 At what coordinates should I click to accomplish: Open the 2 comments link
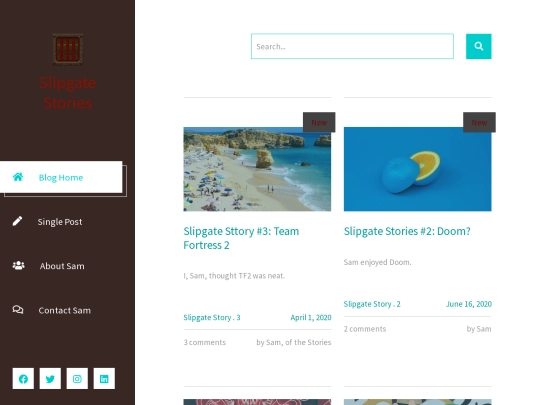[x=365, y=329]
